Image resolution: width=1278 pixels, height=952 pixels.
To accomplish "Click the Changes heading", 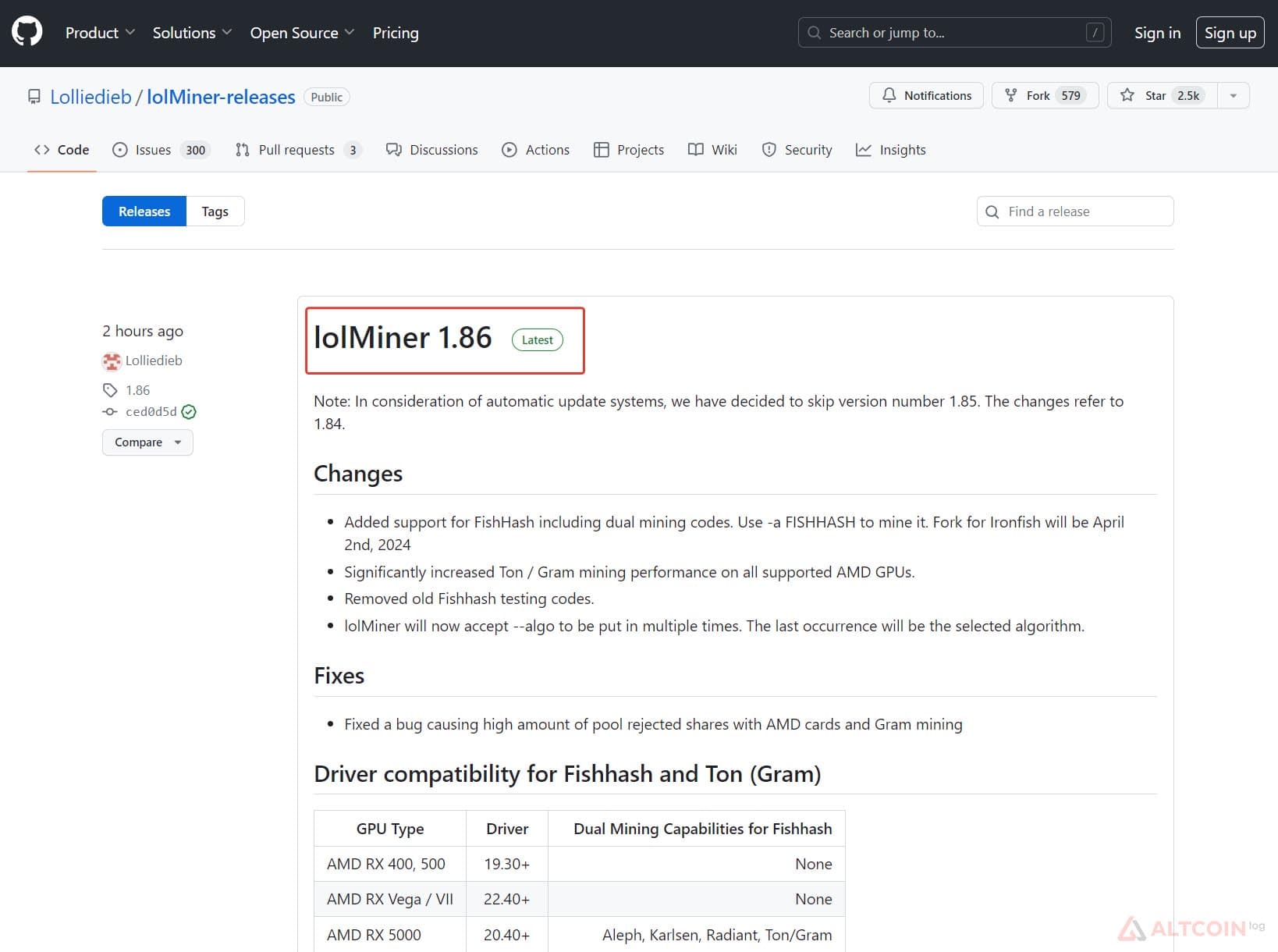I will [358, 474].
